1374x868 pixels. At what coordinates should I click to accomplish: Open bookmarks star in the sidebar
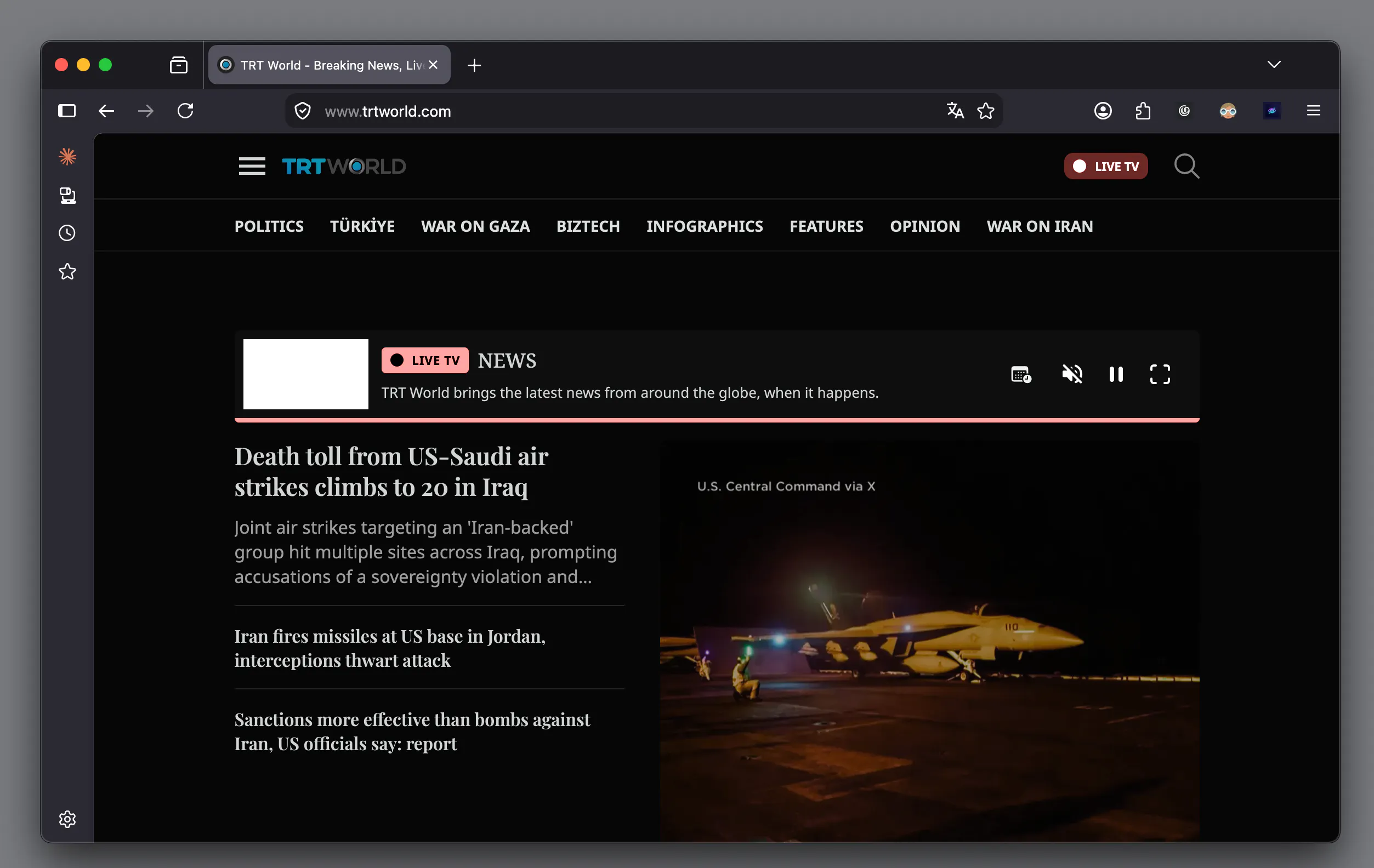[x=67, y=271]
